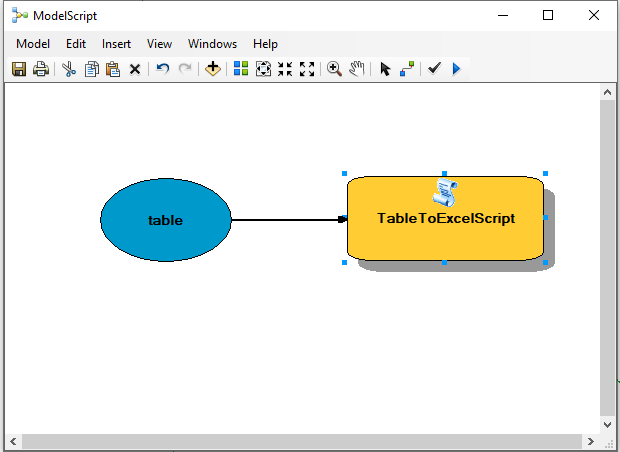Activate the Pan hand tool

coord(356,69)
